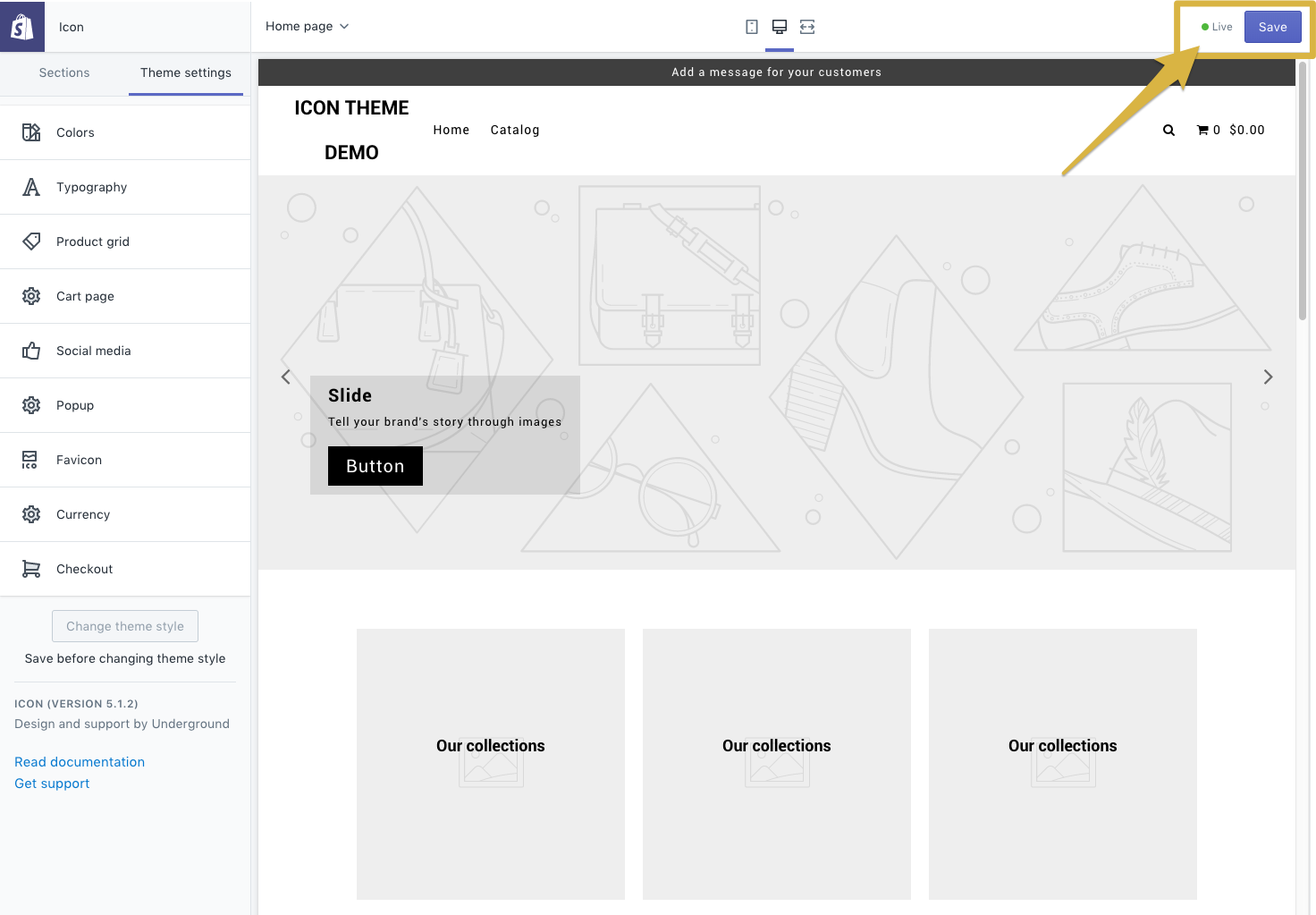This screenshot has height=915, width=1316.
Task: Click the previous slide arrow
Action: [286, 377]
